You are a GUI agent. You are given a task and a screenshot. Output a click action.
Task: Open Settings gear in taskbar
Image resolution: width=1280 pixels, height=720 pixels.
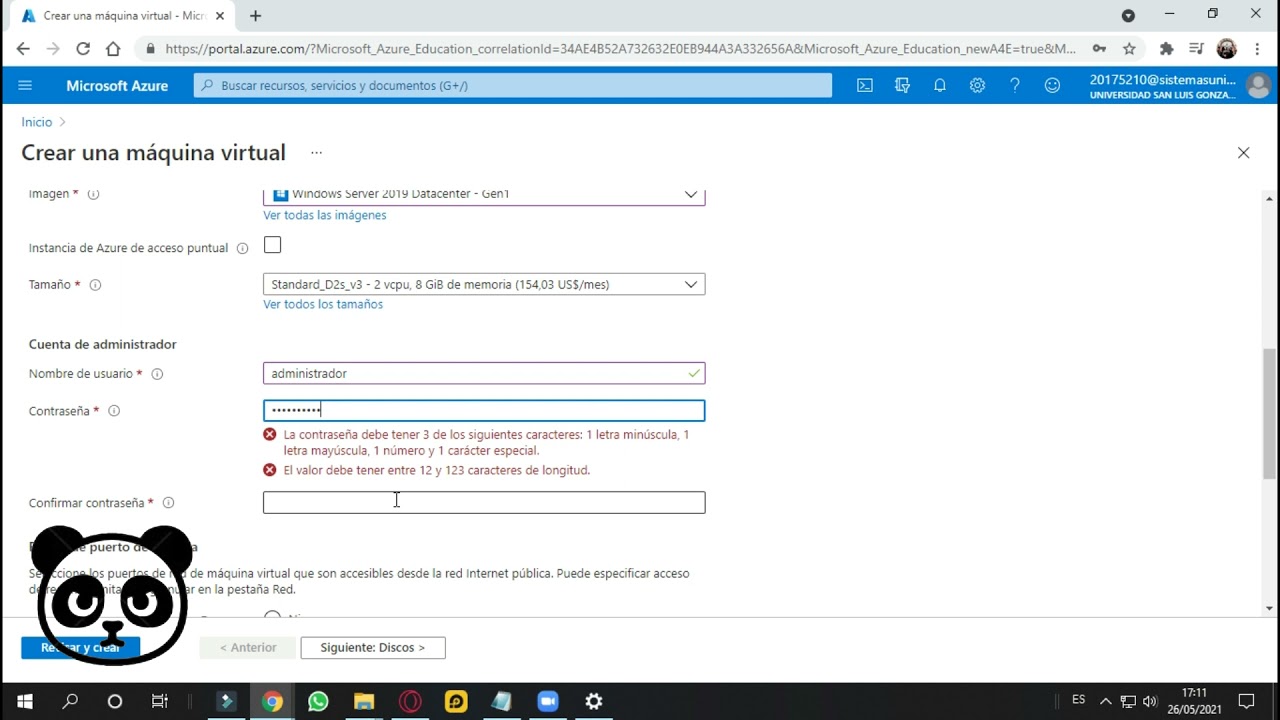point(594,701)
